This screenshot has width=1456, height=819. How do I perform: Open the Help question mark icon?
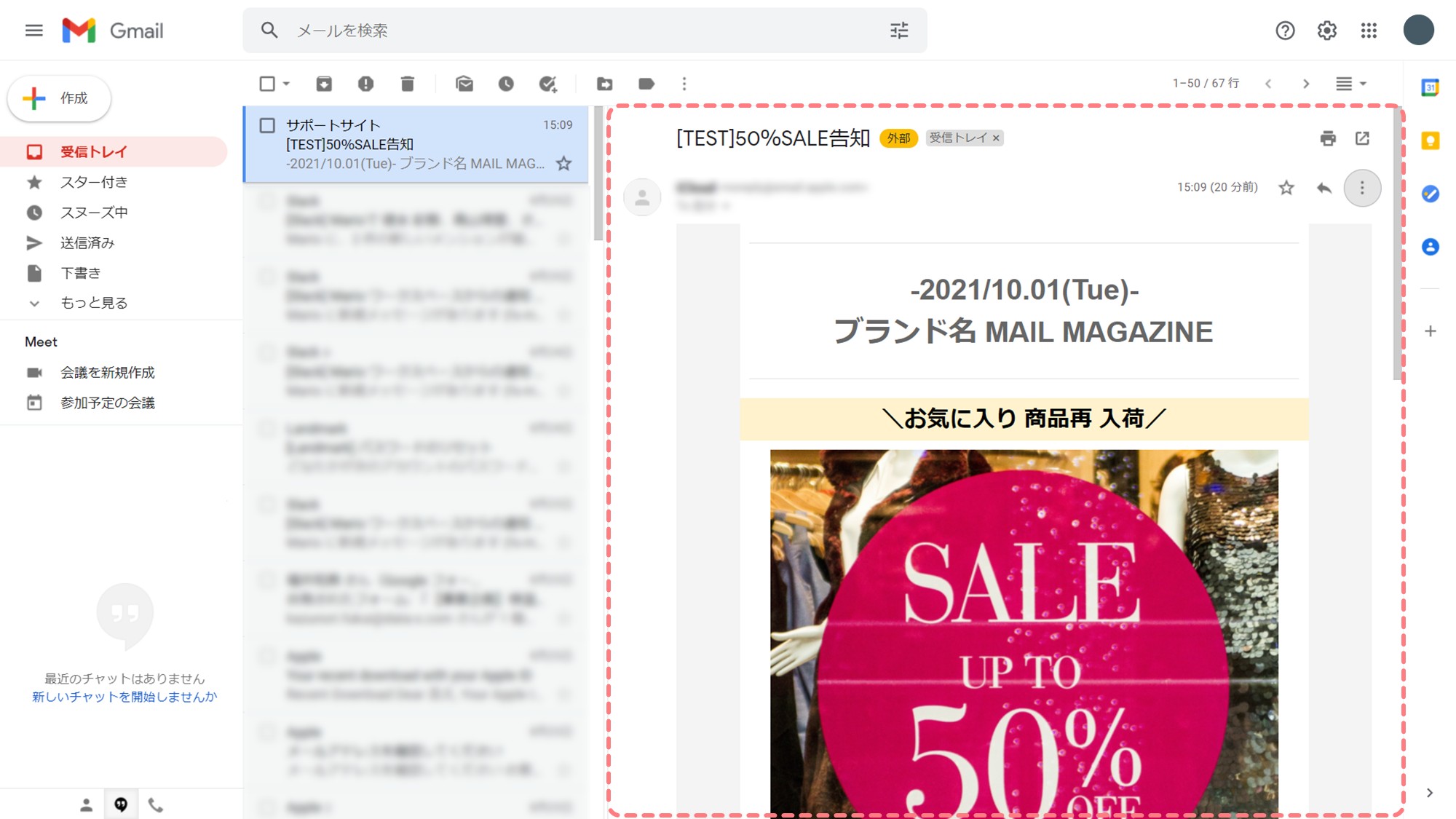1285,31
